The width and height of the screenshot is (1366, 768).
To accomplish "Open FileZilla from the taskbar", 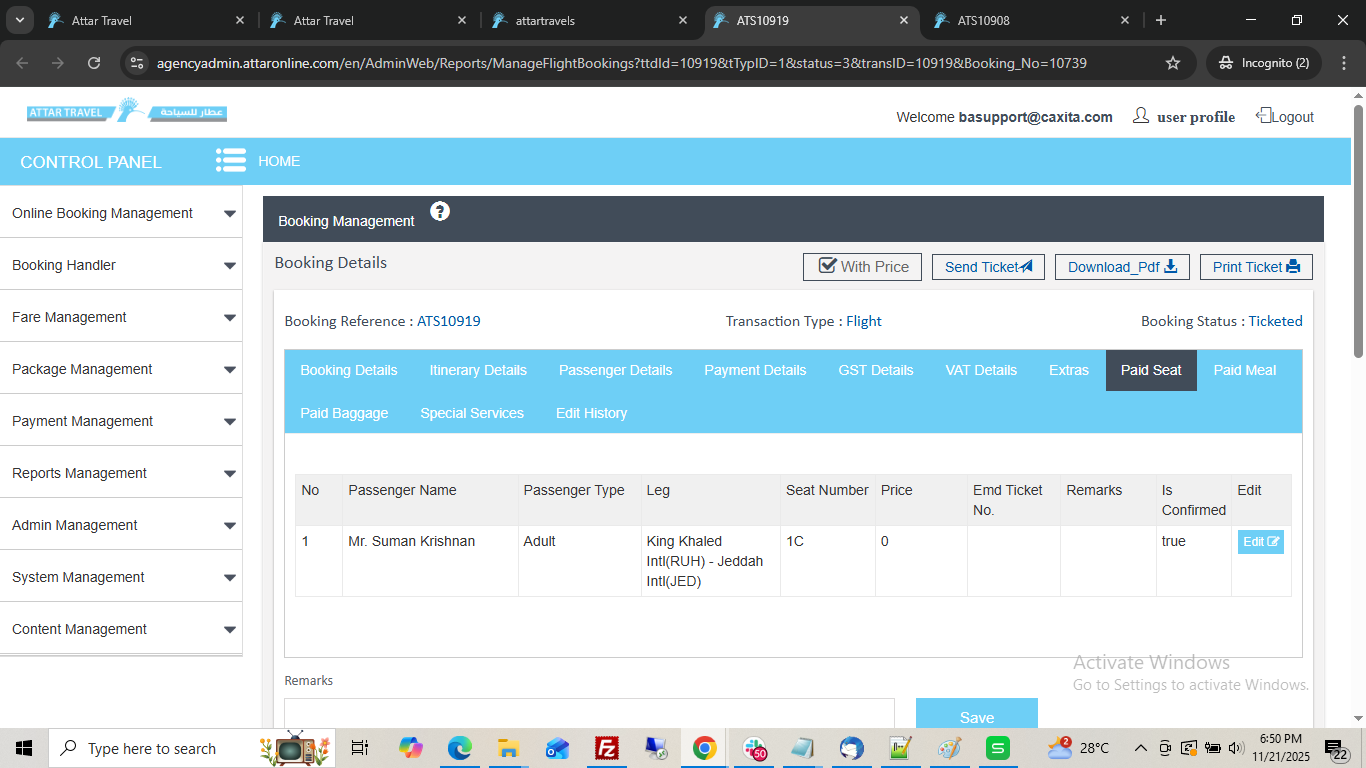I will coord(606,748).
